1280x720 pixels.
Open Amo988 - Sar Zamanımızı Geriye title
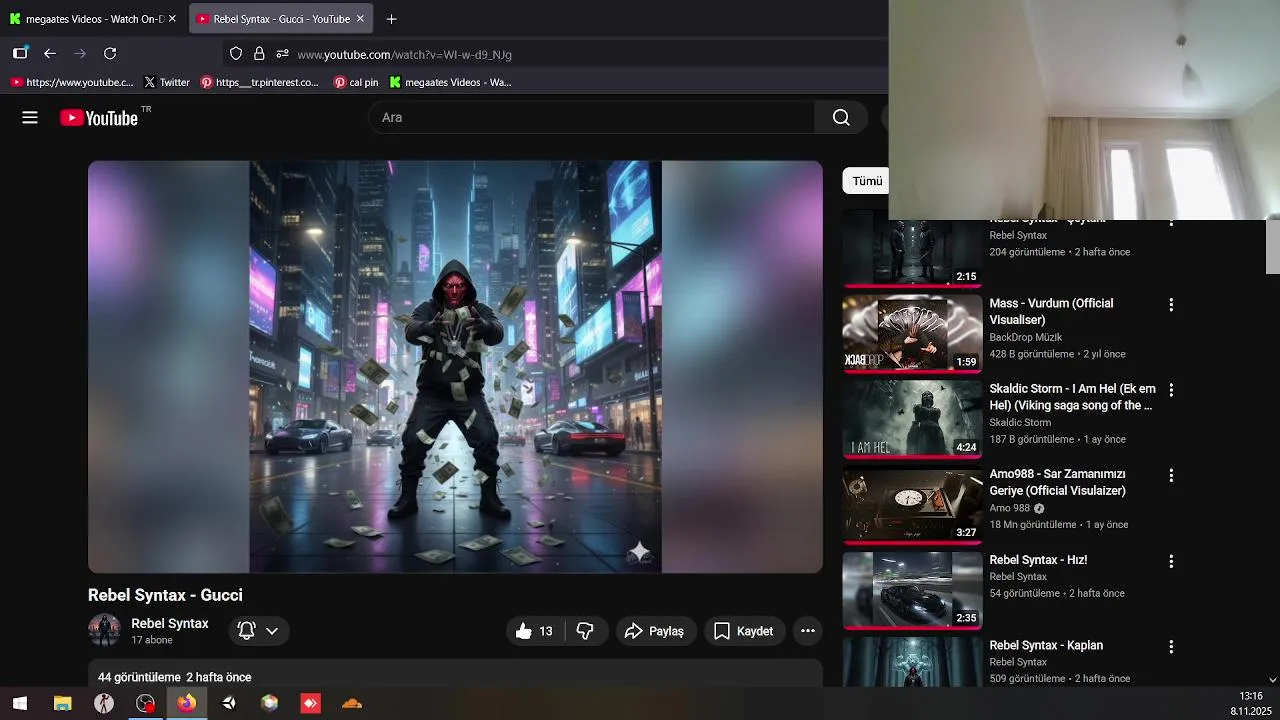(x=1057, y=482)
